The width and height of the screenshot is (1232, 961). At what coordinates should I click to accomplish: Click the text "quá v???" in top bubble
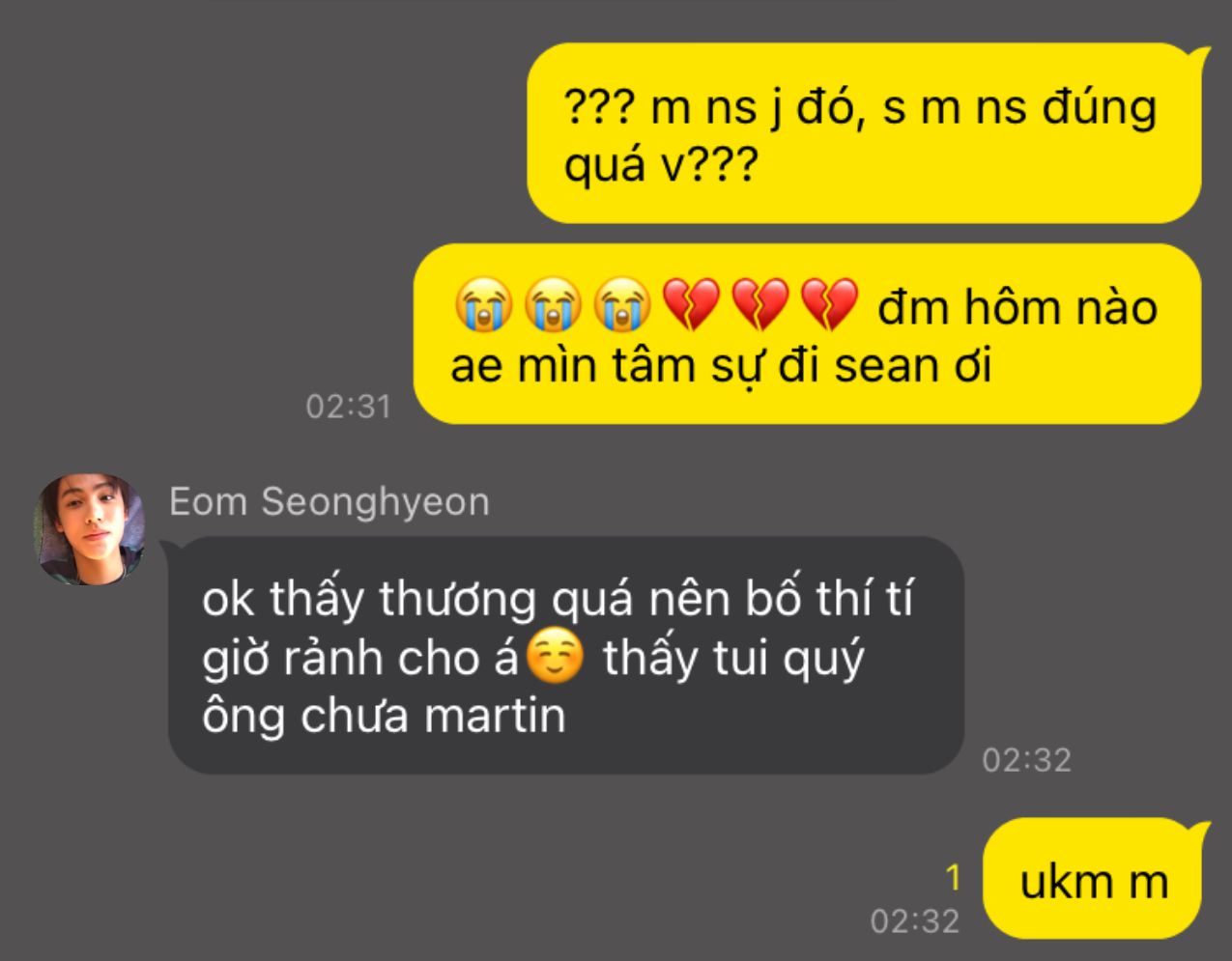pyautogui.click(x=659, y=166)
